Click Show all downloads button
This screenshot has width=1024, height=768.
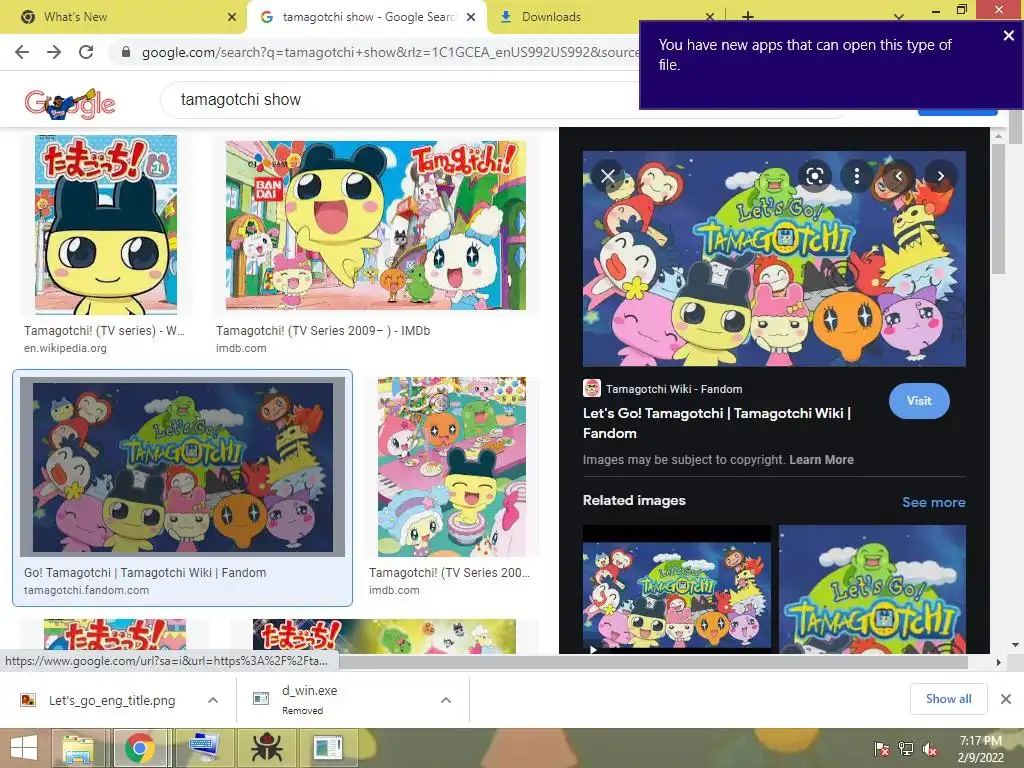pyautogui.click(x=948, y=699)
